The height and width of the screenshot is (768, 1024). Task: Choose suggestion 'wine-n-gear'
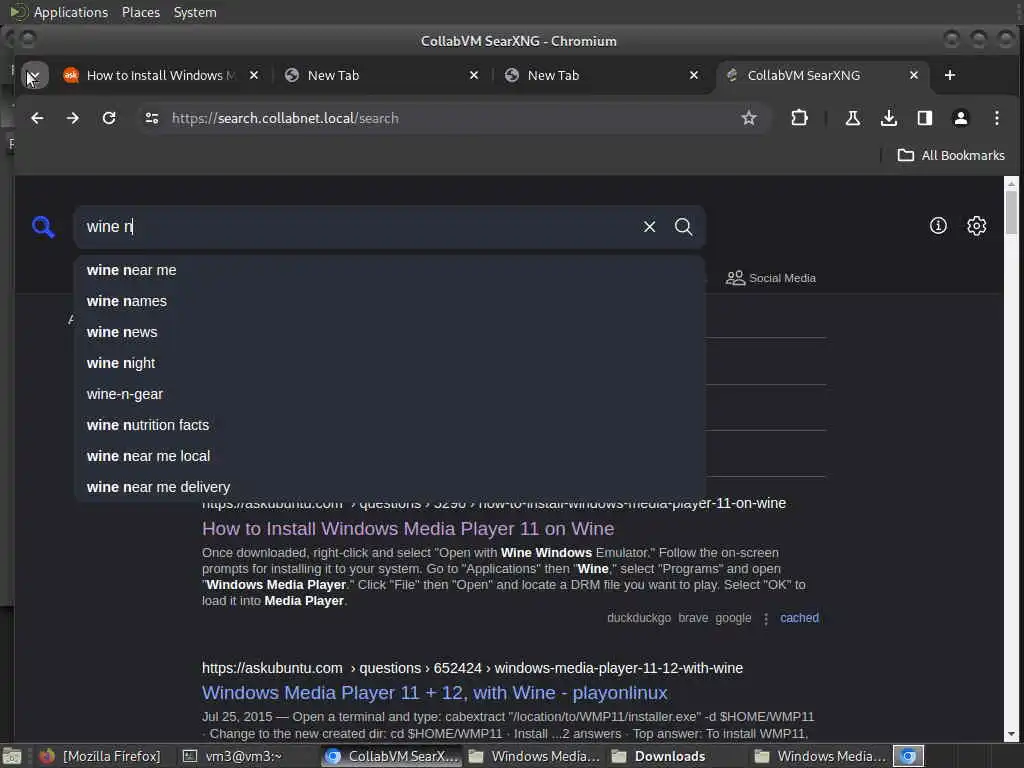point(389,394)
